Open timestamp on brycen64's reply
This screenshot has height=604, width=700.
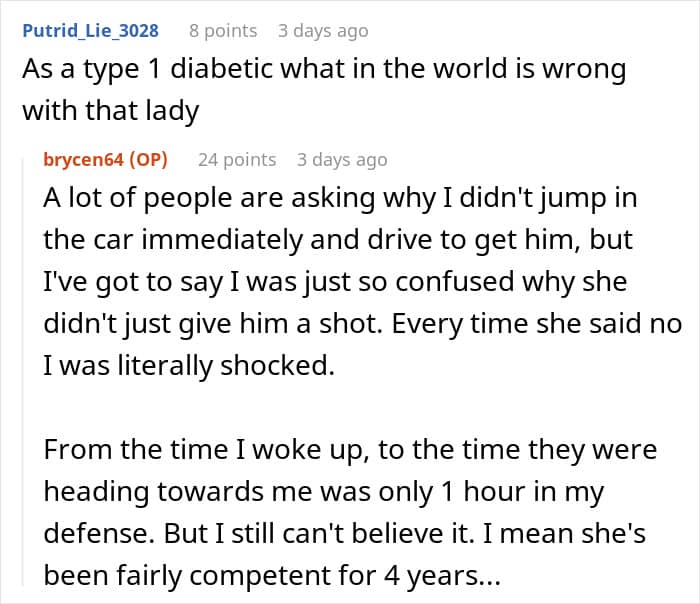[x=342, y=159]
